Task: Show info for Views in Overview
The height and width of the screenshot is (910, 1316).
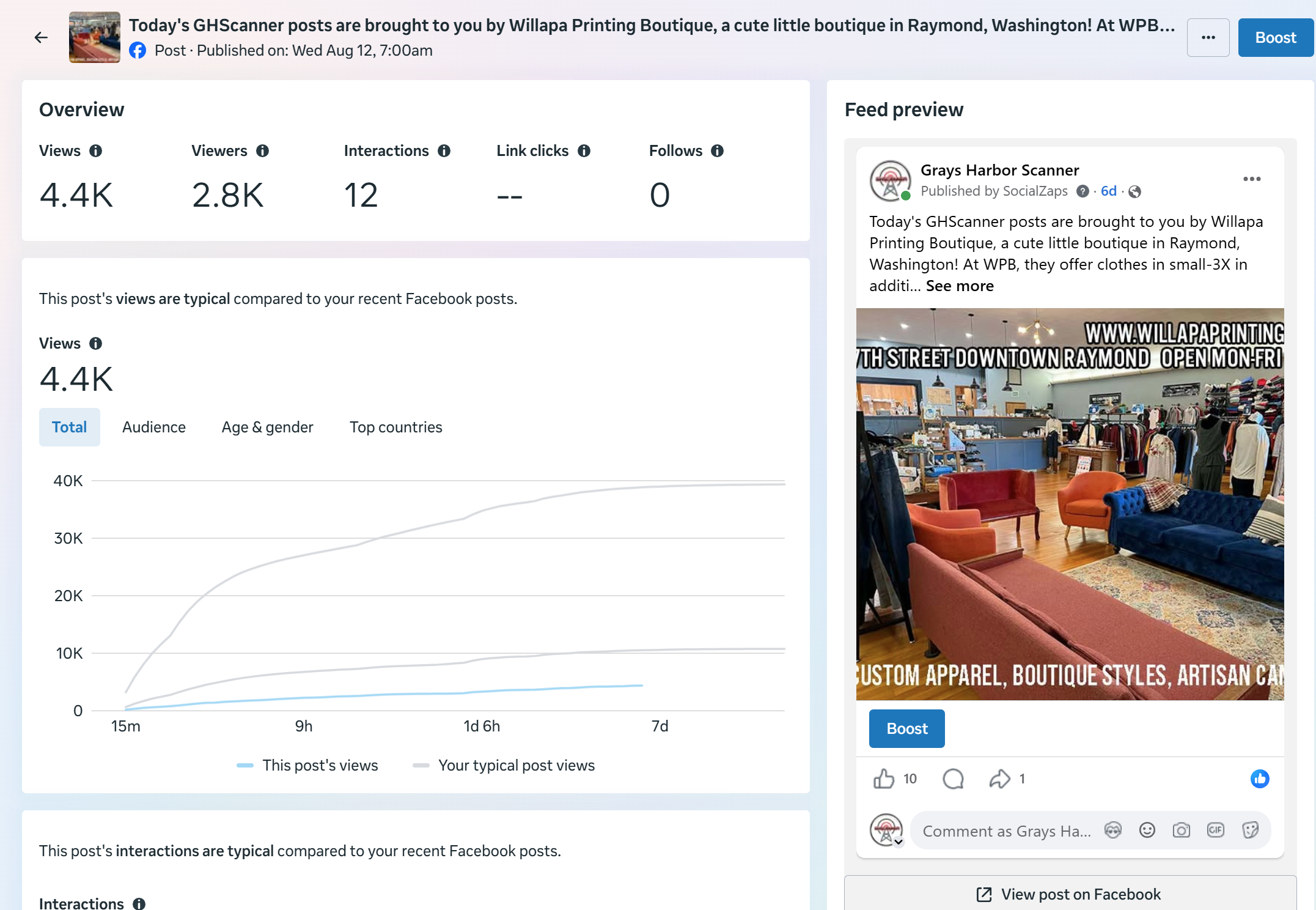Action: click(x=96, y=151)
